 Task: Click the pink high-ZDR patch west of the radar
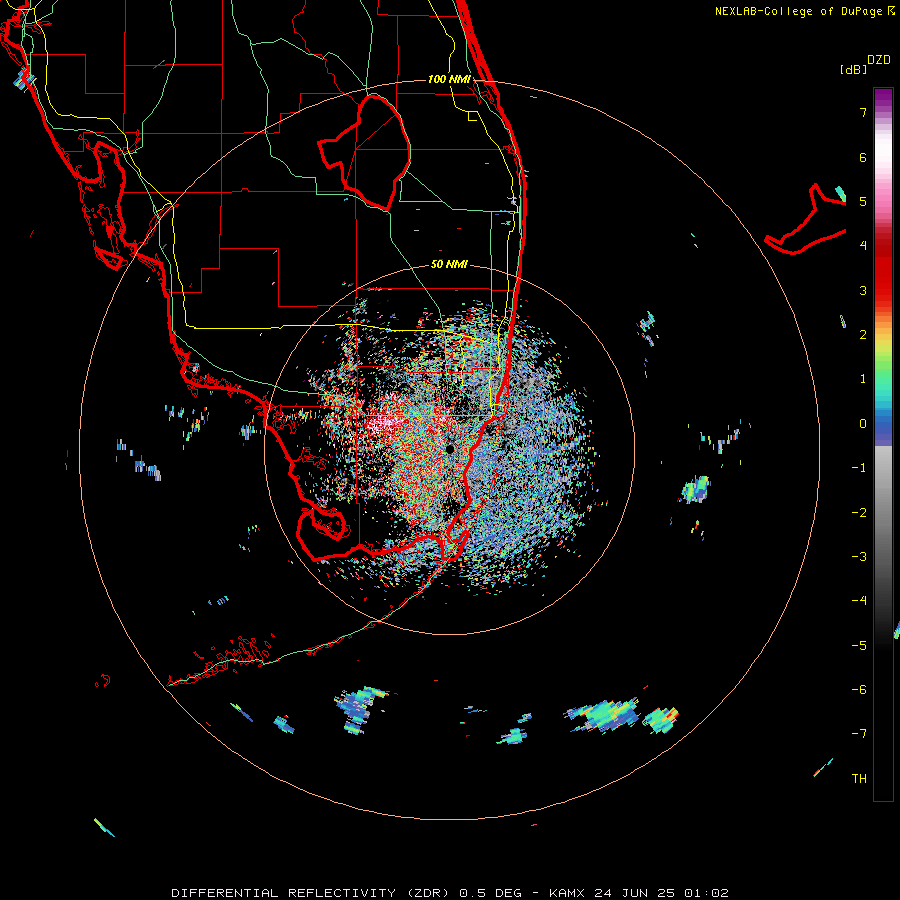coord(383,424)
